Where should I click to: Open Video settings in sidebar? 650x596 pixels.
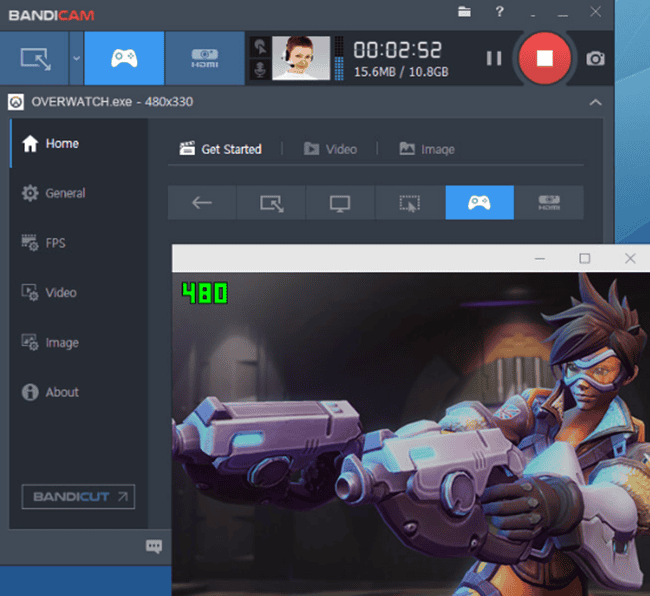pos(49,293)
